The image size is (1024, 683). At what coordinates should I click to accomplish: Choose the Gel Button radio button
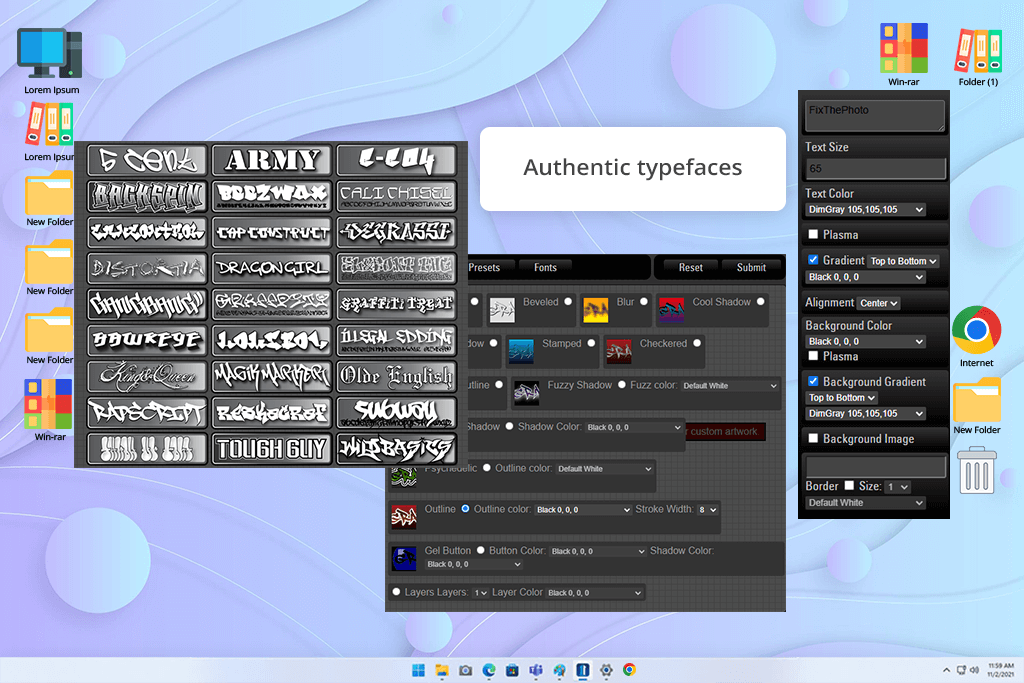coord(481,550)
